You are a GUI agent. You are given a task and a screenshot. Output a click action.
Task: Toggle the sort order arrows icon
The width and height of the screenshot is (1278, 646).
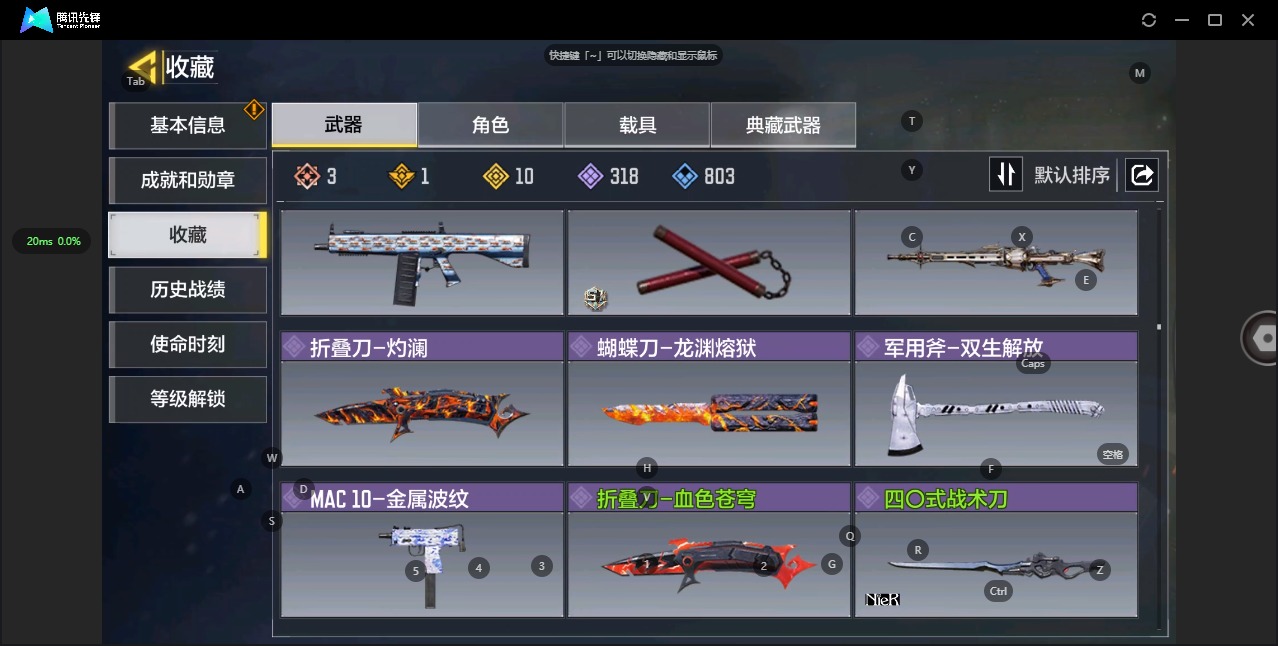pos(1006,175)
